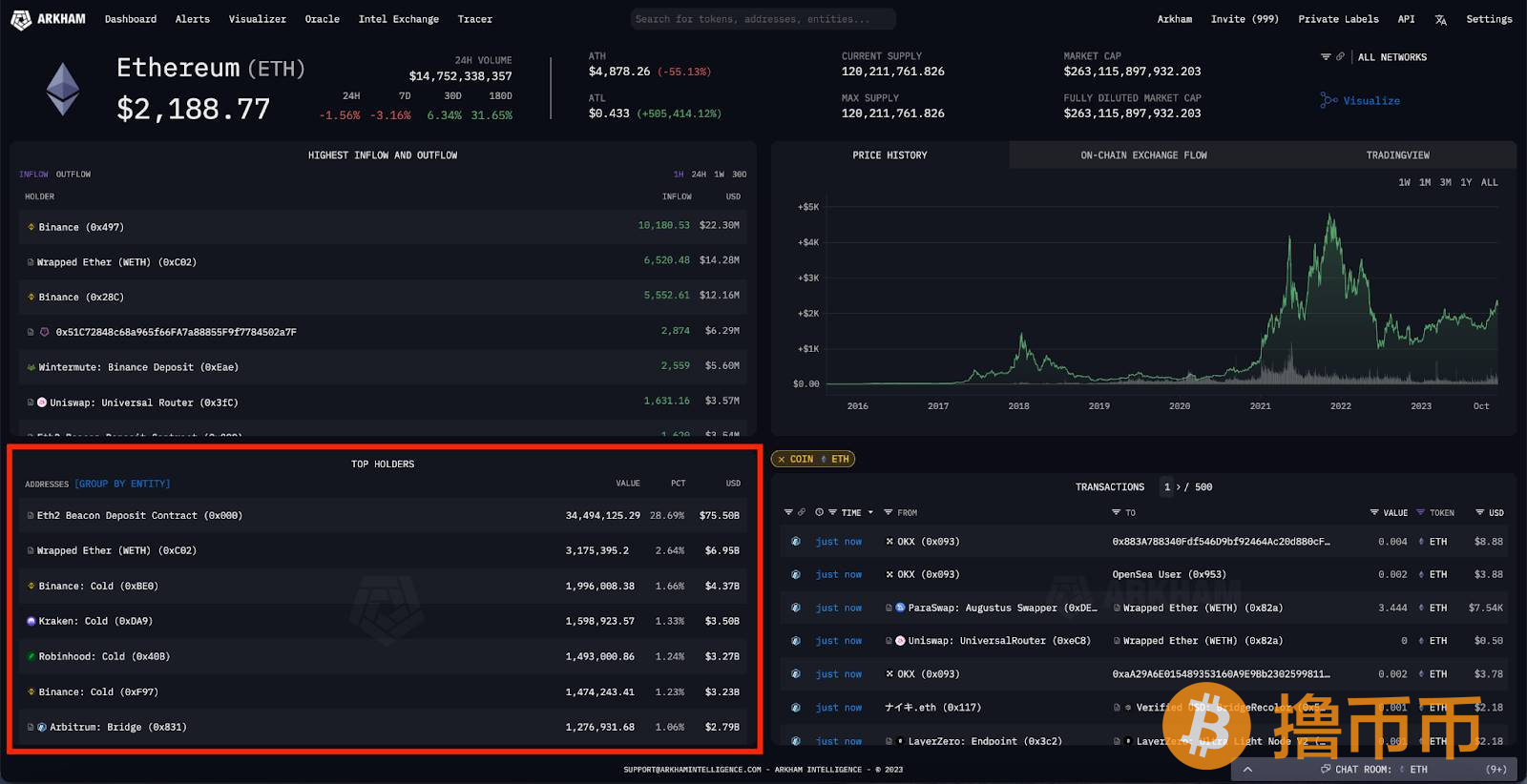The height and width of the screenshot is (784, 1527).
Task: Open Intel Exchange in the top menu
Action: (399, 19)
